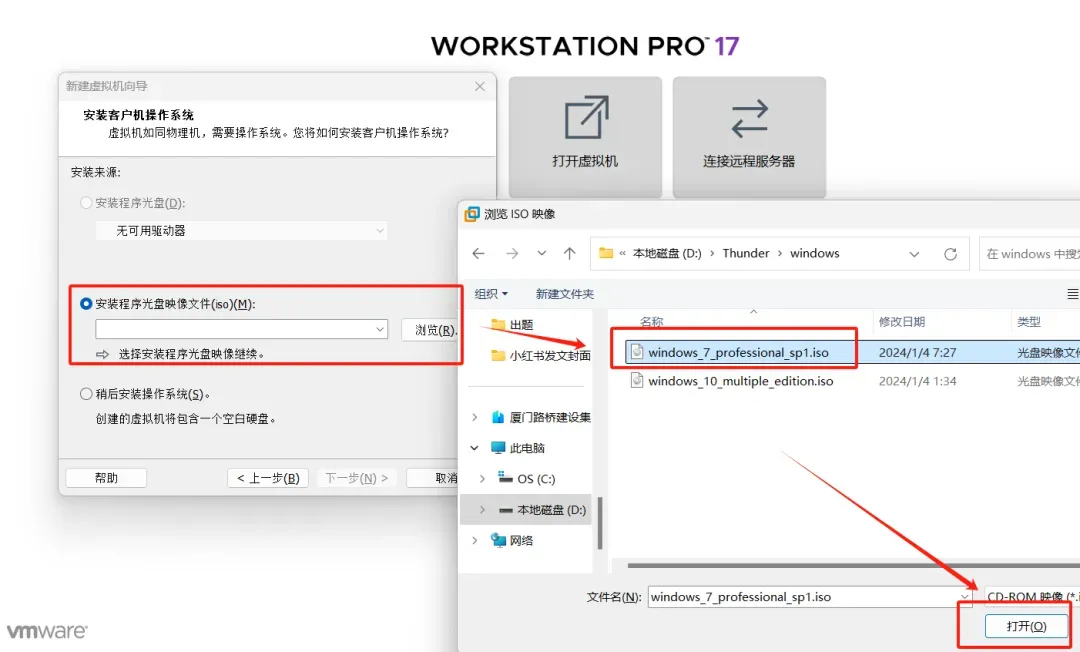Click the windows breadcrumb segment
This screenshot has width=1080, height=652.
click(x=815, y=253)
